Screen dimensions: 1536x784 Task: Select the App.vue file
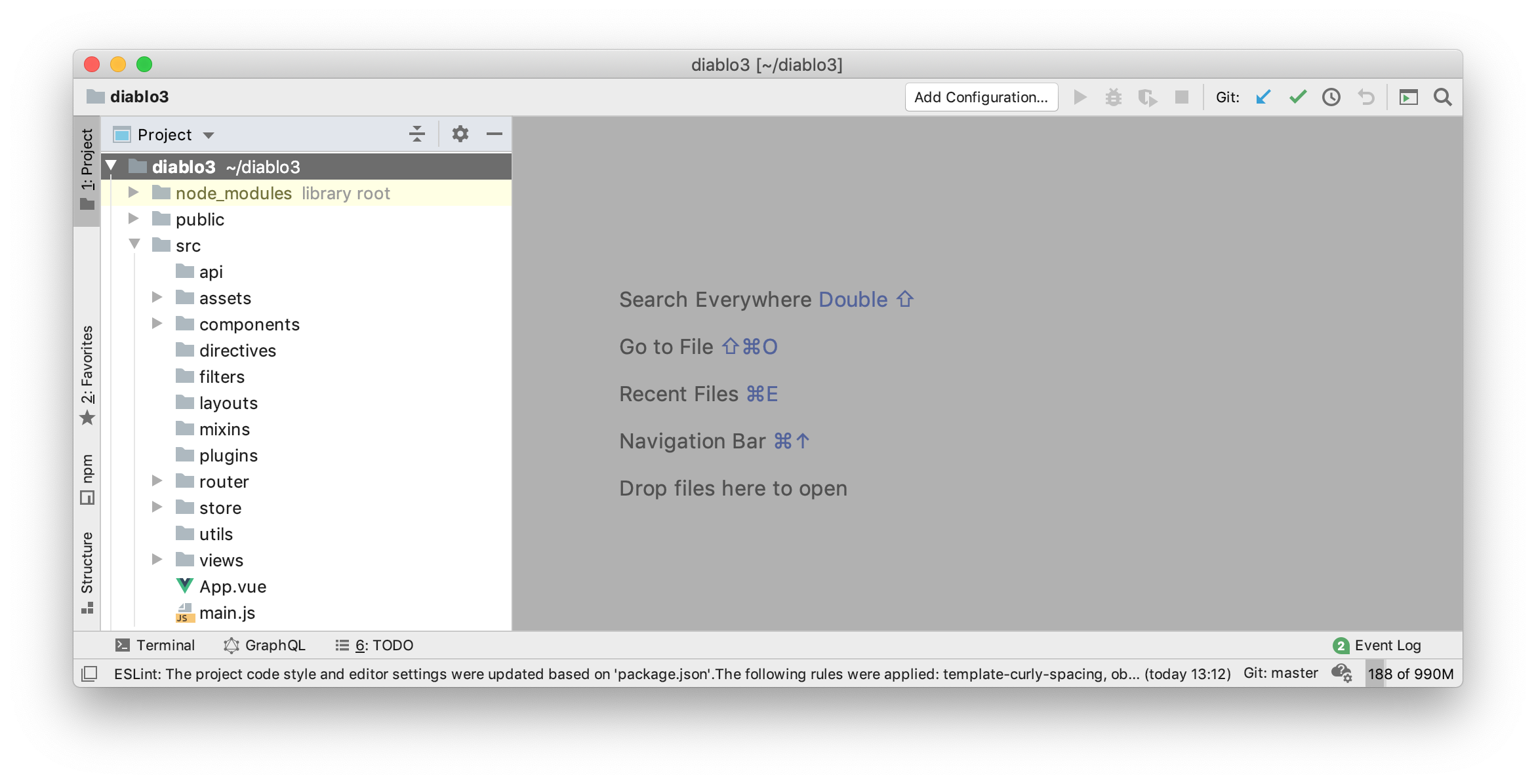pyautogui.click(x=232, y=586)
